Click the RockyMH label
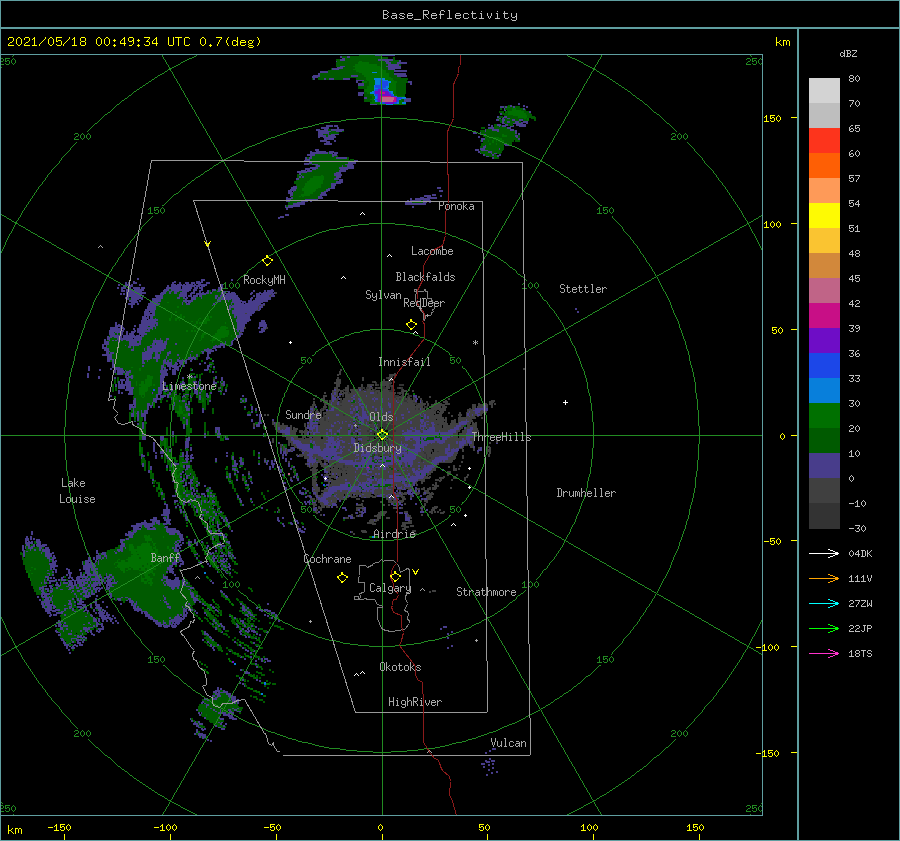 point(264,280)
